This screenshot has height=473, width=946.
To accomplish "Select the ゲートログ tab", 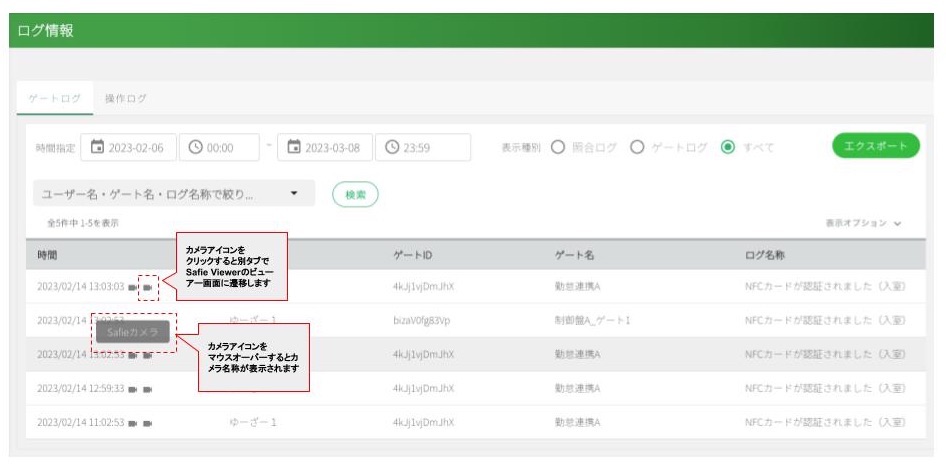I will (55, 98).
